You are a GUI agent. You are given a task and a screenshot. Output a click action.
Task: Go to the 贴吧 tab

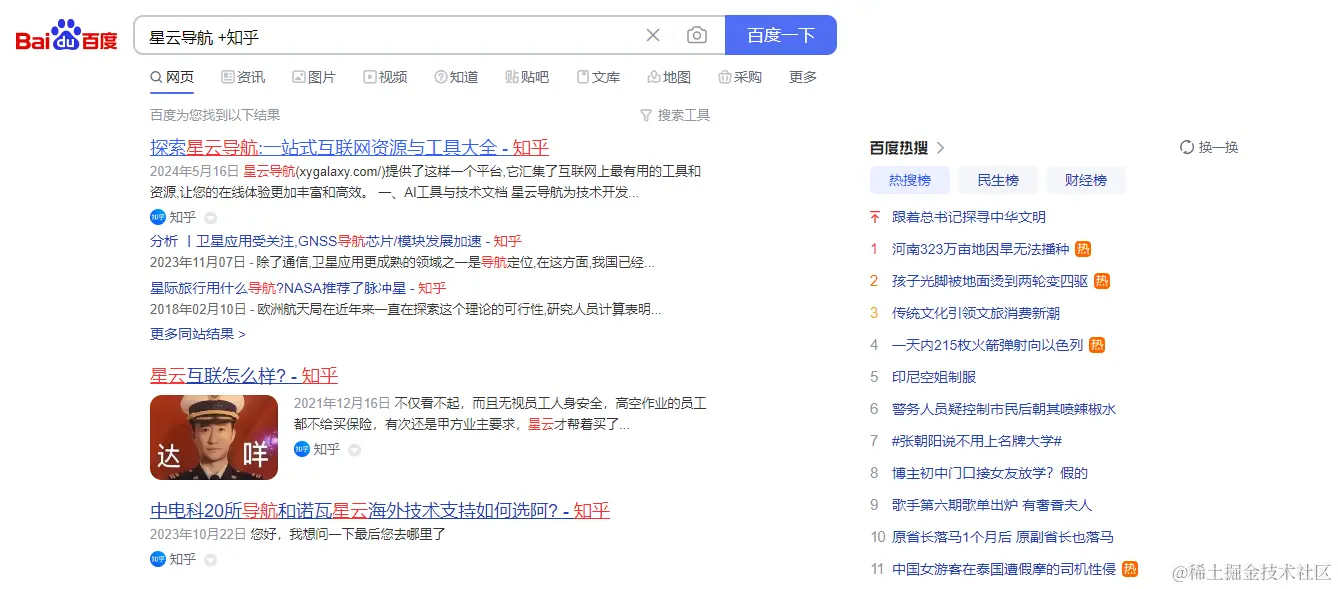pos(527,77)
